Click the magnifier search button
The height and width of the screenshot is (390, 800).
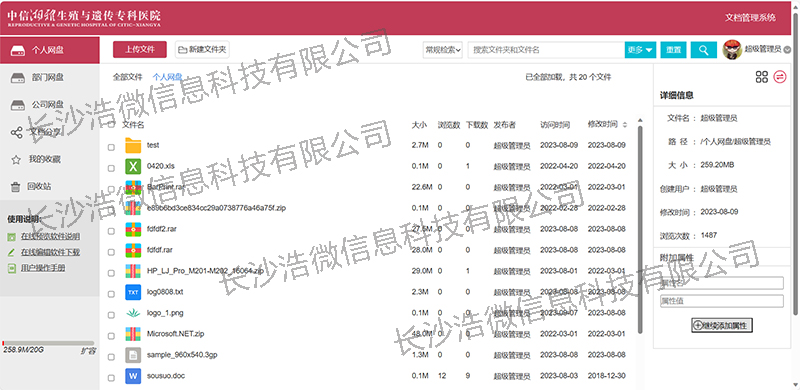tap(704, 50)
